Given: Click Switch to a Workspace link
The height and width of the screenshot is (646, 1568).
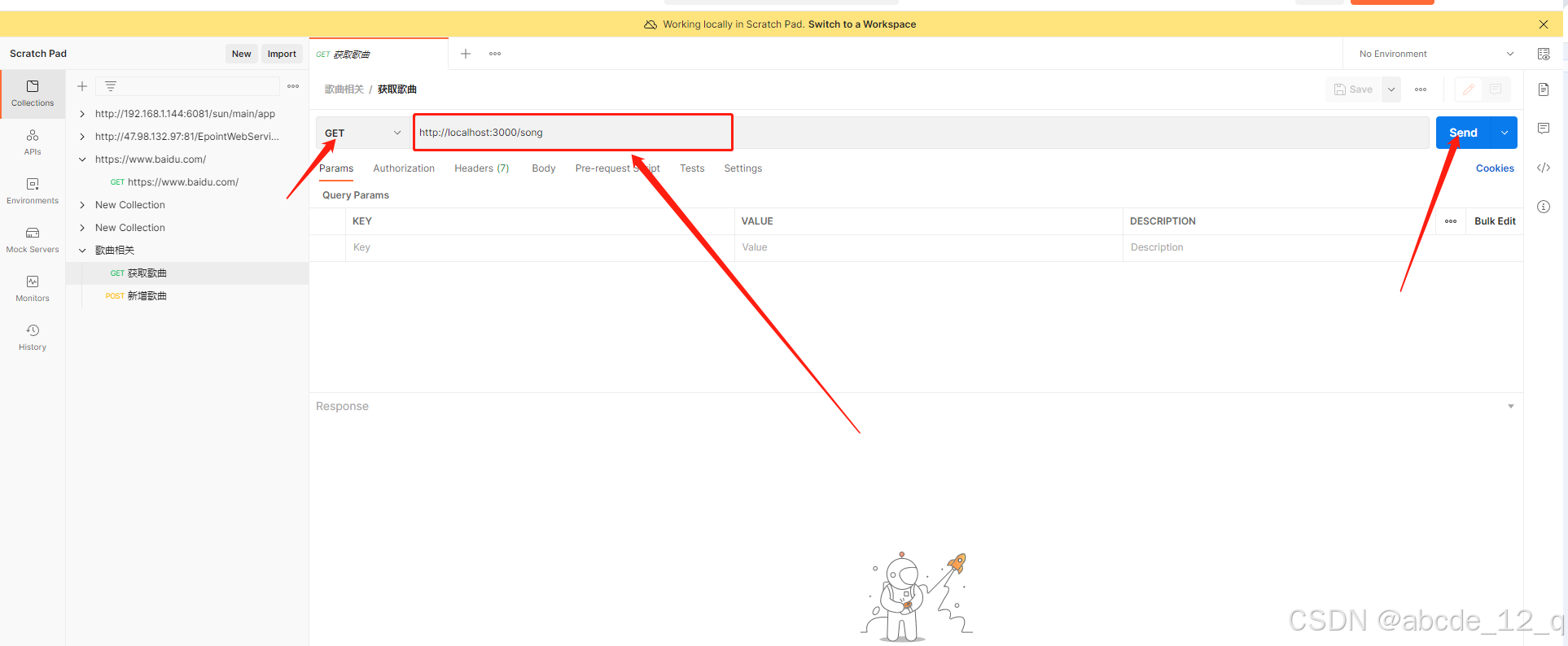Looking at the screenshot, I should pos(862,24).
